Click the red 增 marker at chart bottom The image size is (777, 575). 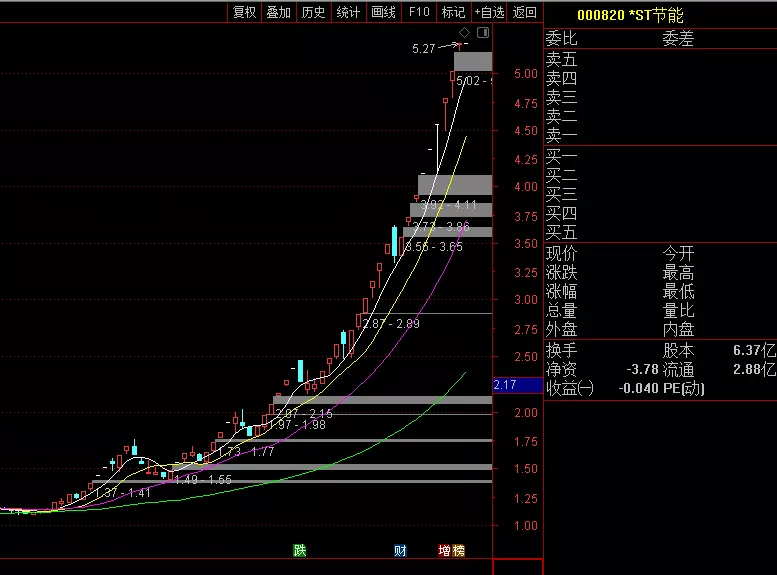[444, 551]
